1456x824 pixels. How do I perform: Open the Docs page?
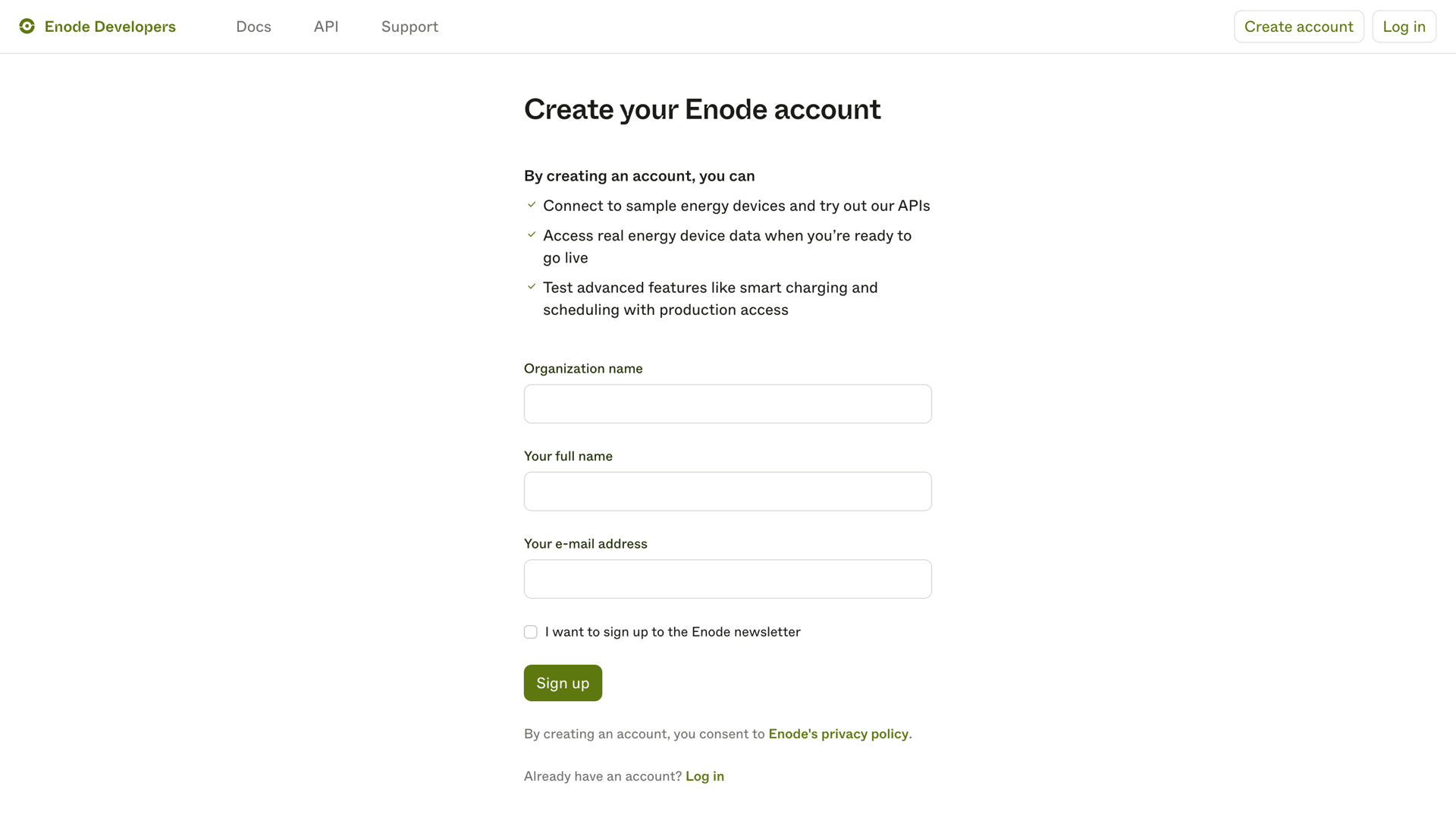point(253,26)
